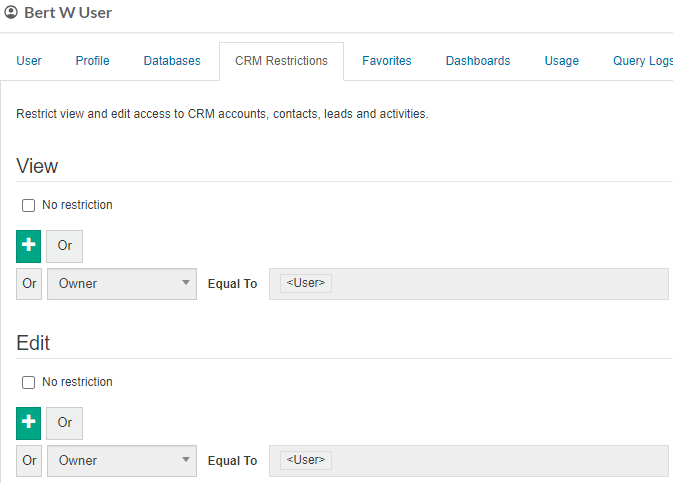This screenshot has width=673, height=483.
Task: Click the user avatar icon beside Bert W User
Action: pos(11,13)
